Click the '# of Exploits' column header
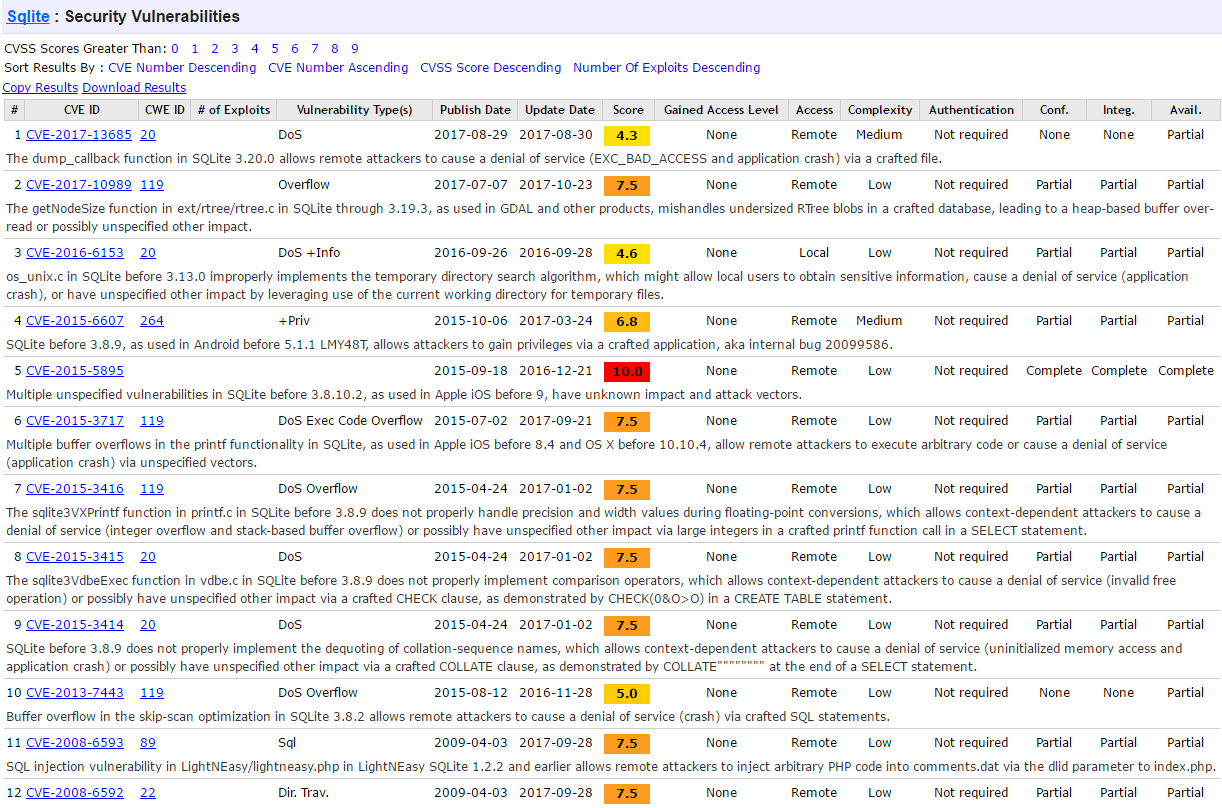 pos(235,110)
